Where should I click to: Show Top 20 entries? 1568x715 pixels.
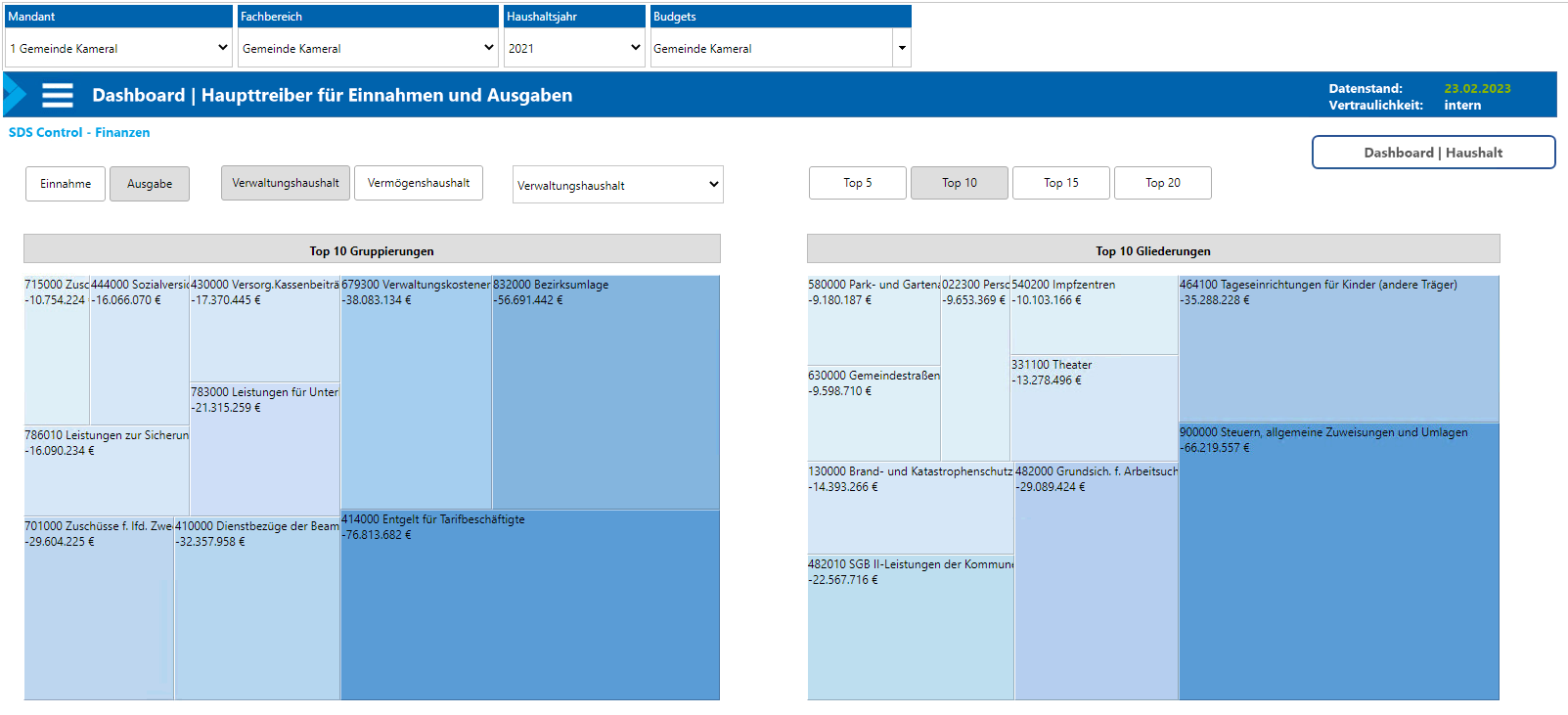click(1163, 183)
